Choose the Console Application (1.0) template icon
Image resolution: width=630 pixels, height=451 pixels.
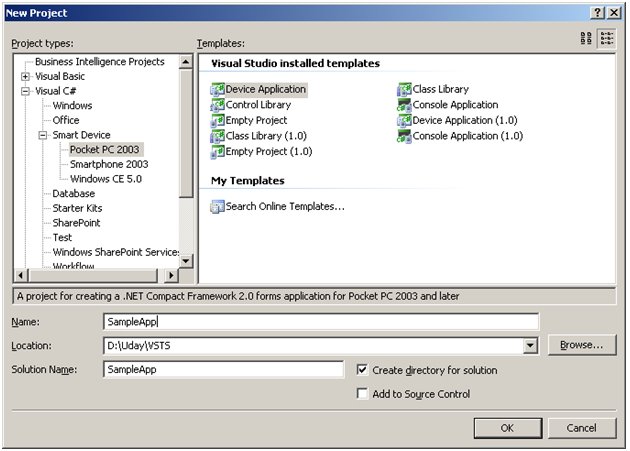[404, 136]
